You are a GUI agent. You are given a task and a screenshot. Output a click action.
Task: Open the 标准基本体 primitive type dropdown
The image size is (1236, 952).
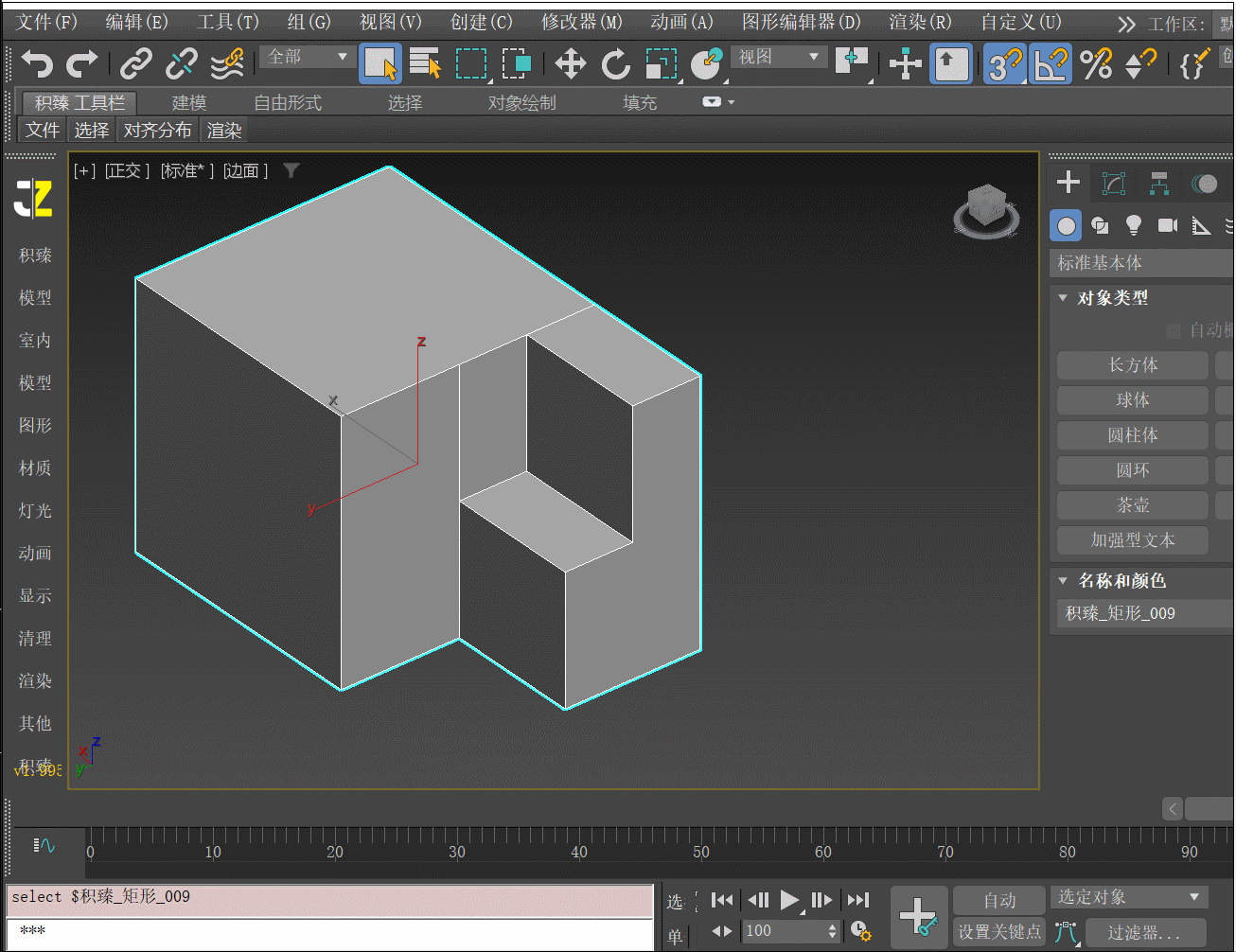coord(1143,263)
